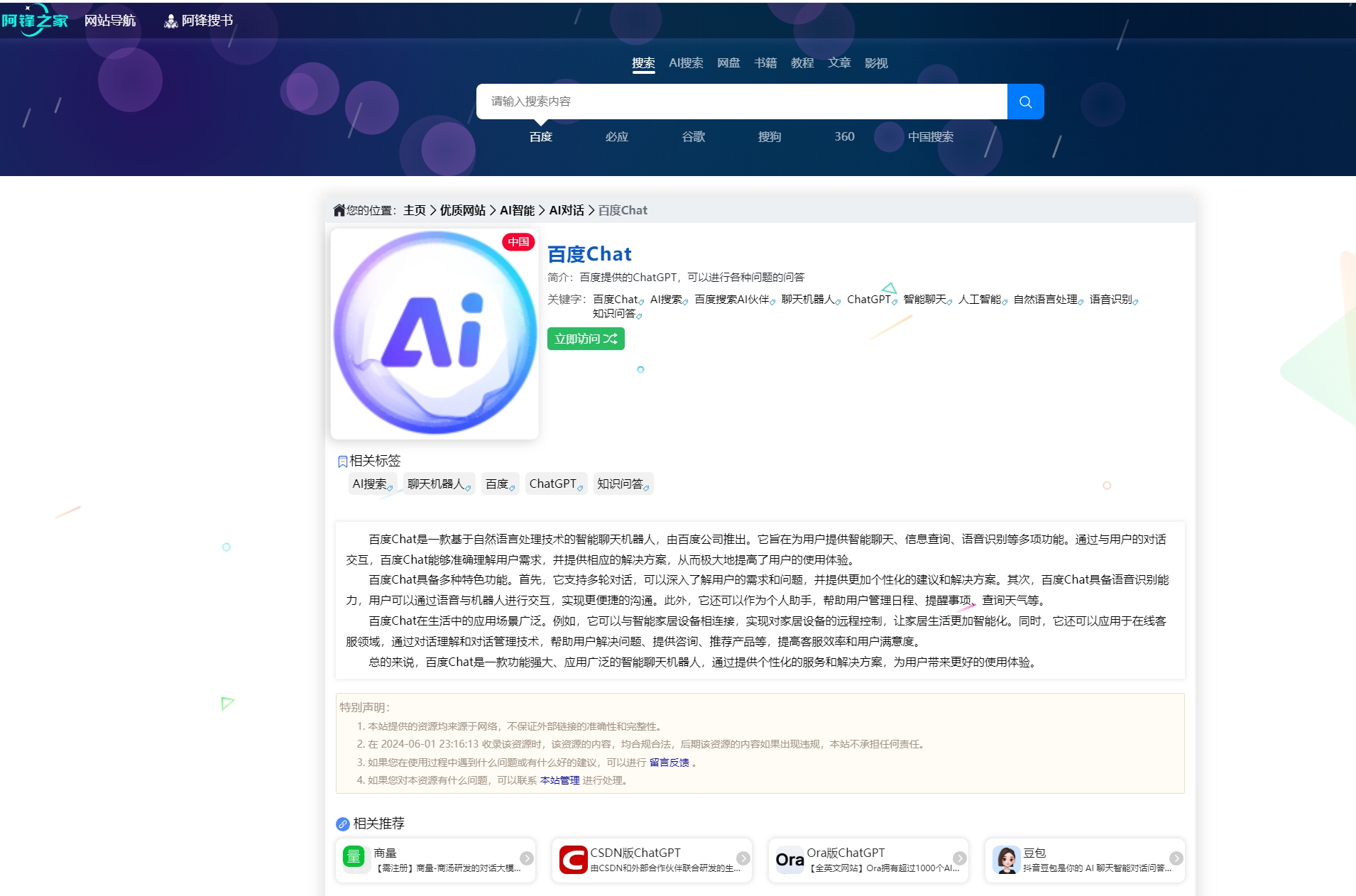Open 阿锋搜书 in top navigation
Image resolution: width=1356 pixels, height=896 pixels.
199,21
